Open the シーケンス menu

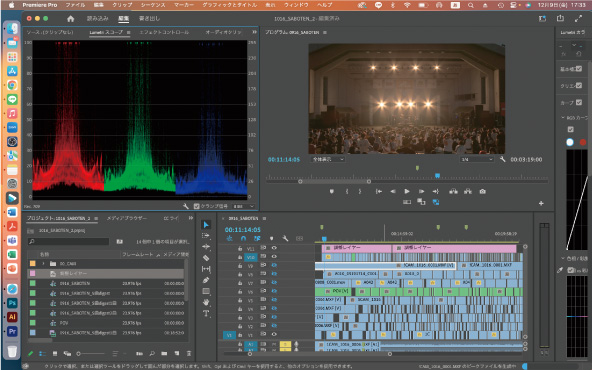coord(153,5)
